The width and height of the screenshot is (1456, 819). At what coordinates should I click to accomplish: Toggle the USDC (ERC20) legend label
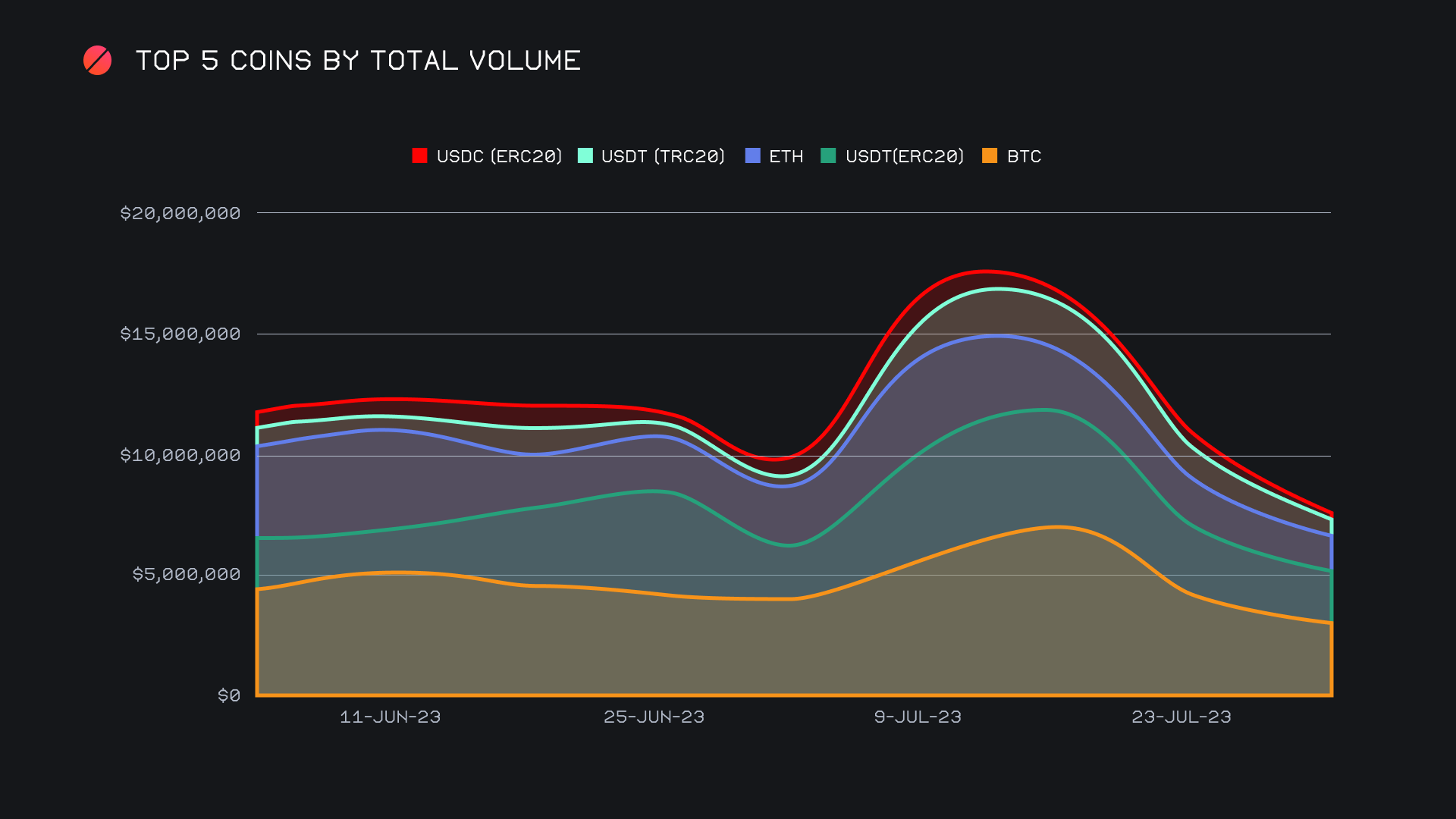coord(499,156)
